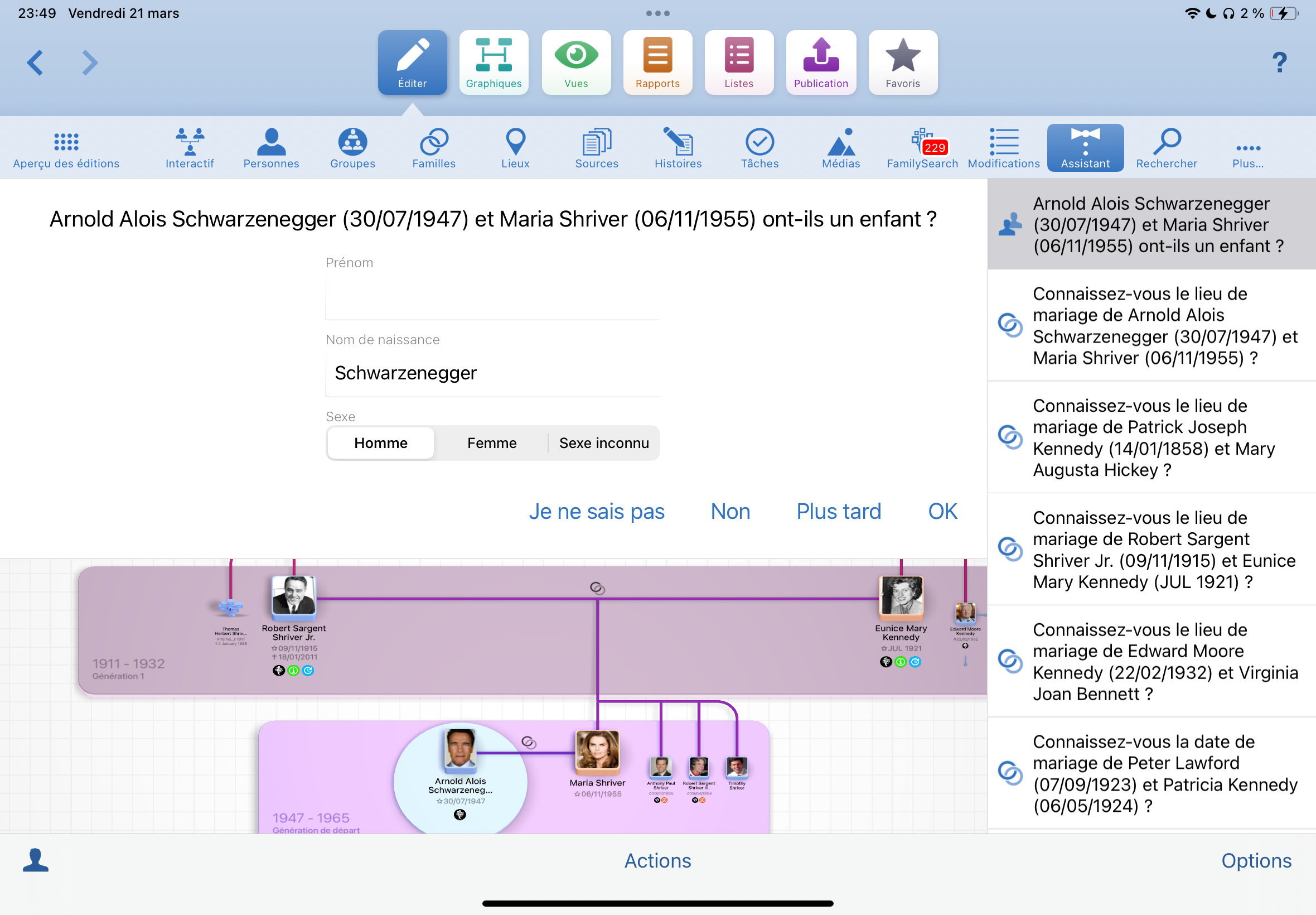Open the Éditer section

click(413, 62)
